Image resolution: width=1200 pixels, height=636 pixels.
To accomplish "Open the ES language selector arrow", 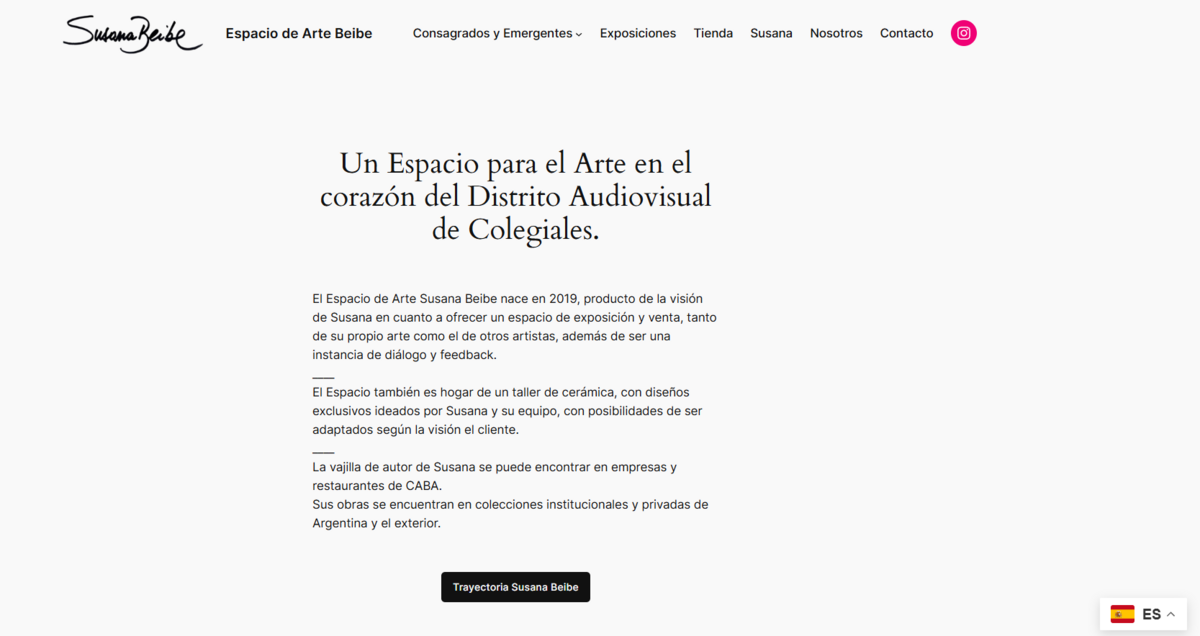I will 1171,615.
